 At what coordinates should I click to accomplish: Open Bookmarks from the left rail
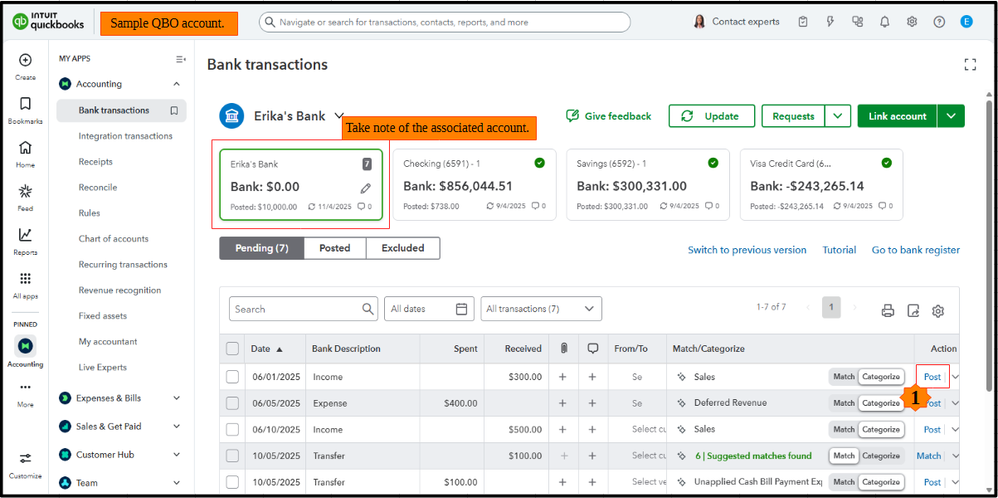pyautogui.click(x=25, y=104)
